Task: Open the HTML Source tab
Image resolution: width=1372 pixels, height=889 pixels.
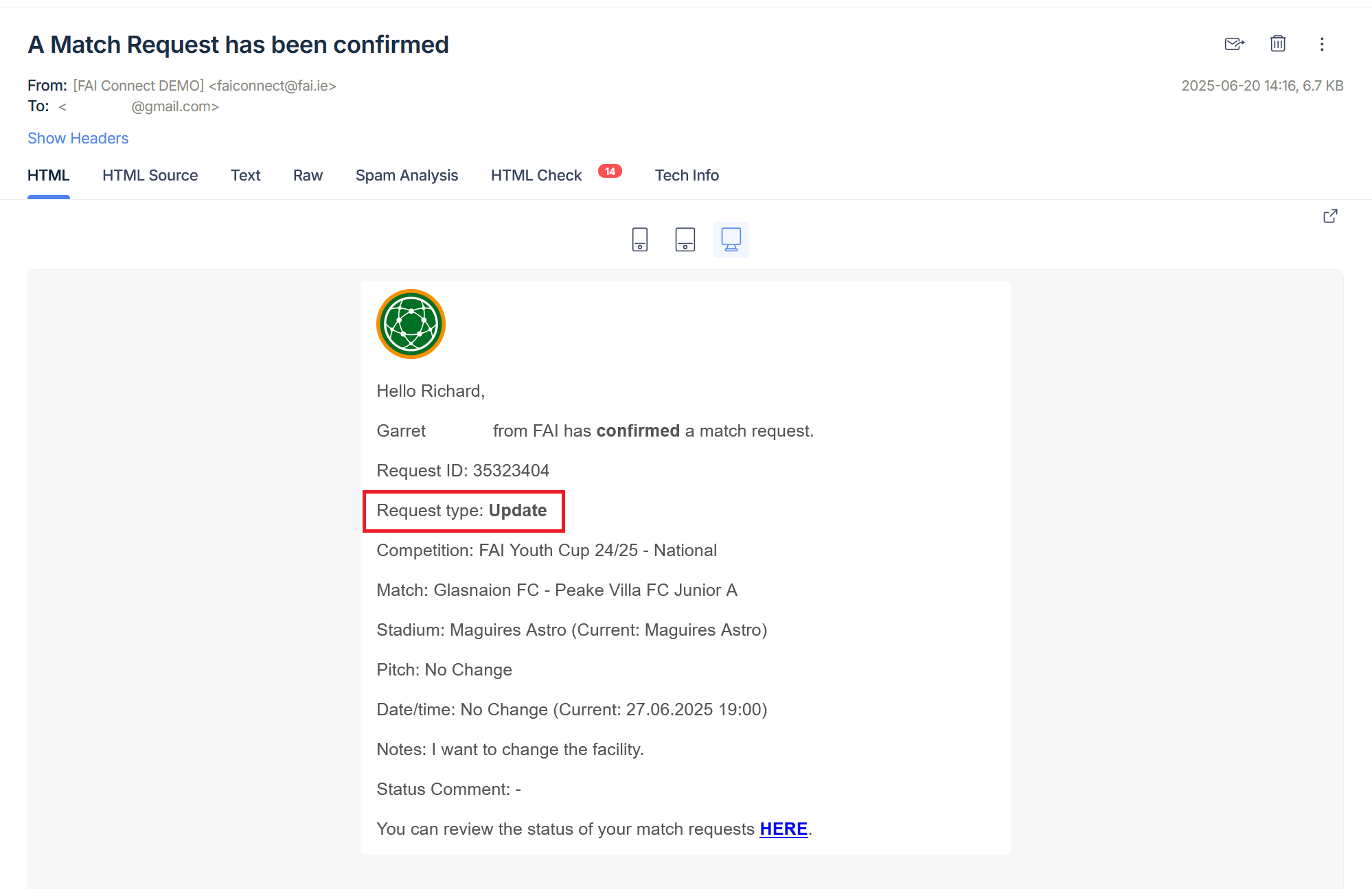Action: pos(150,176)
